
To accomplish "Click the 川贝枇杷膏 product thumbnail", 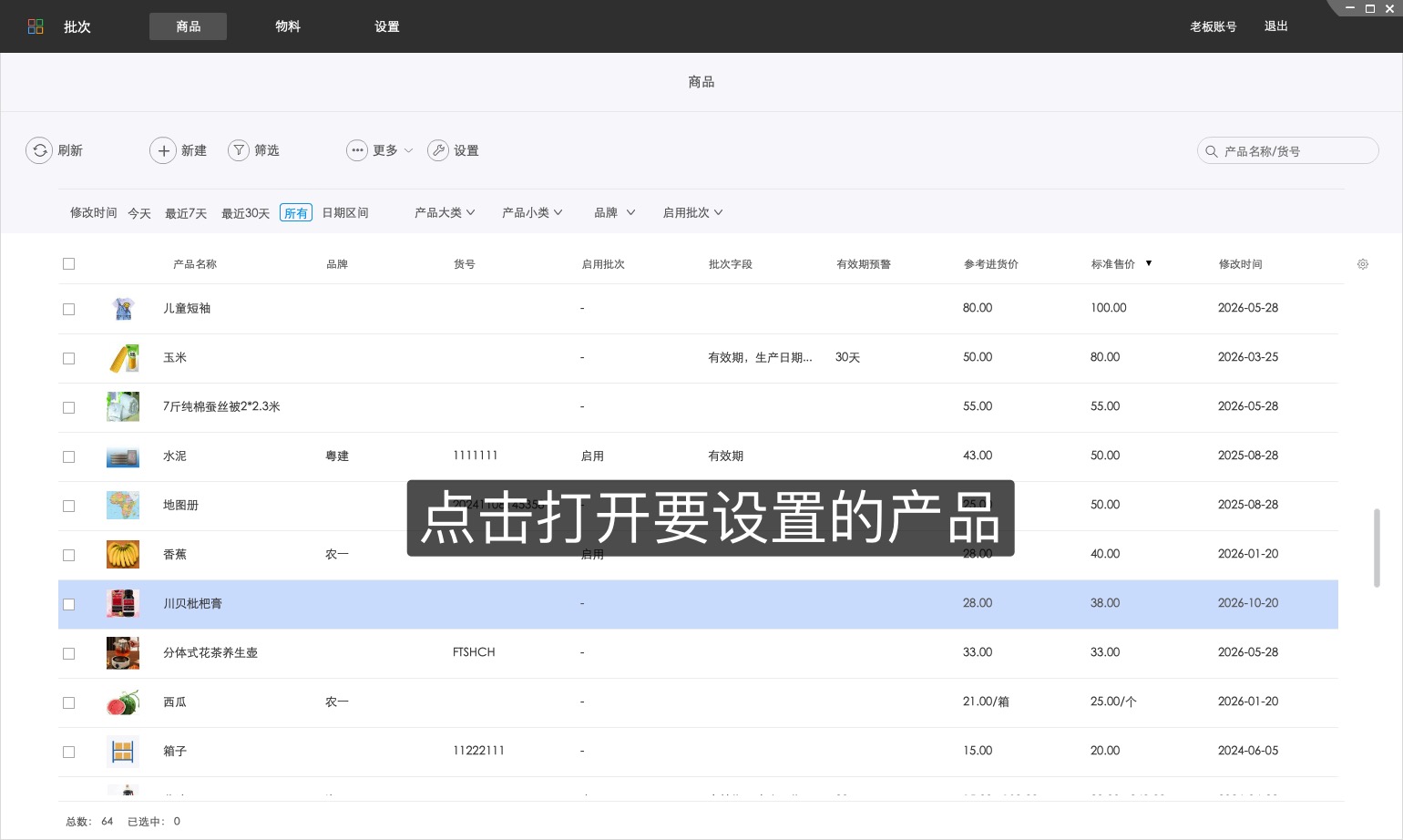I will pyautogui.click(x=123, y=603).
